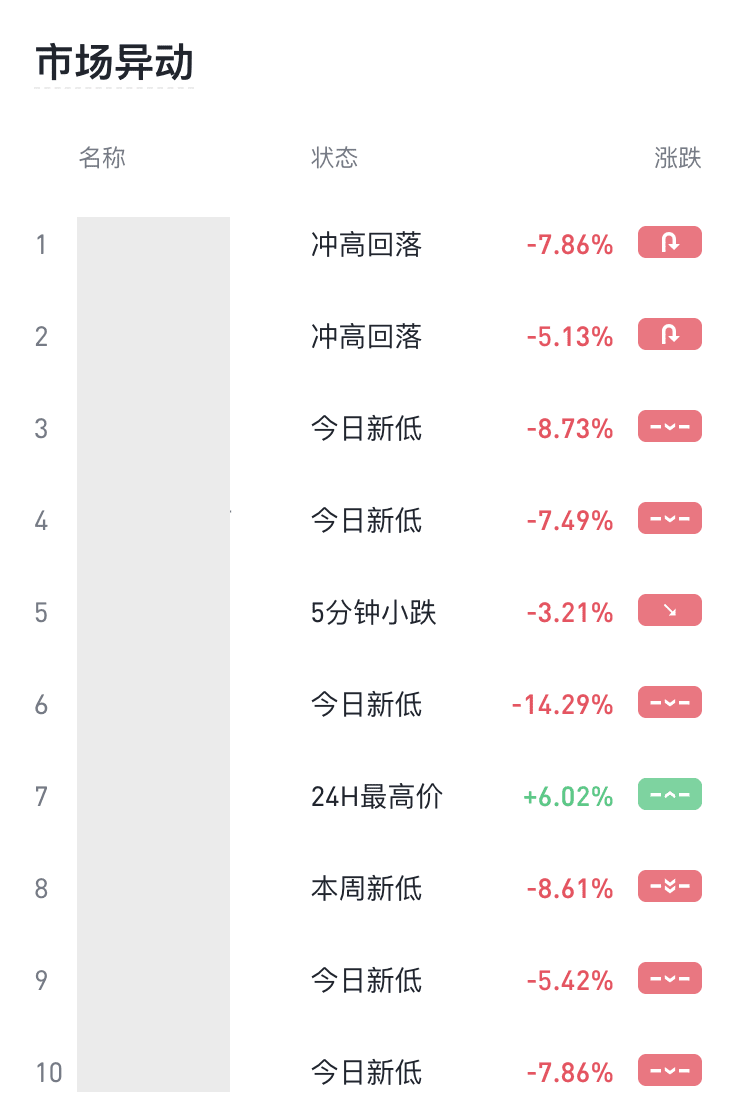This screenshot has width=736, height=1118.
Task: Select the 5分钟小跌 status entry
Action: coord(374,612)
